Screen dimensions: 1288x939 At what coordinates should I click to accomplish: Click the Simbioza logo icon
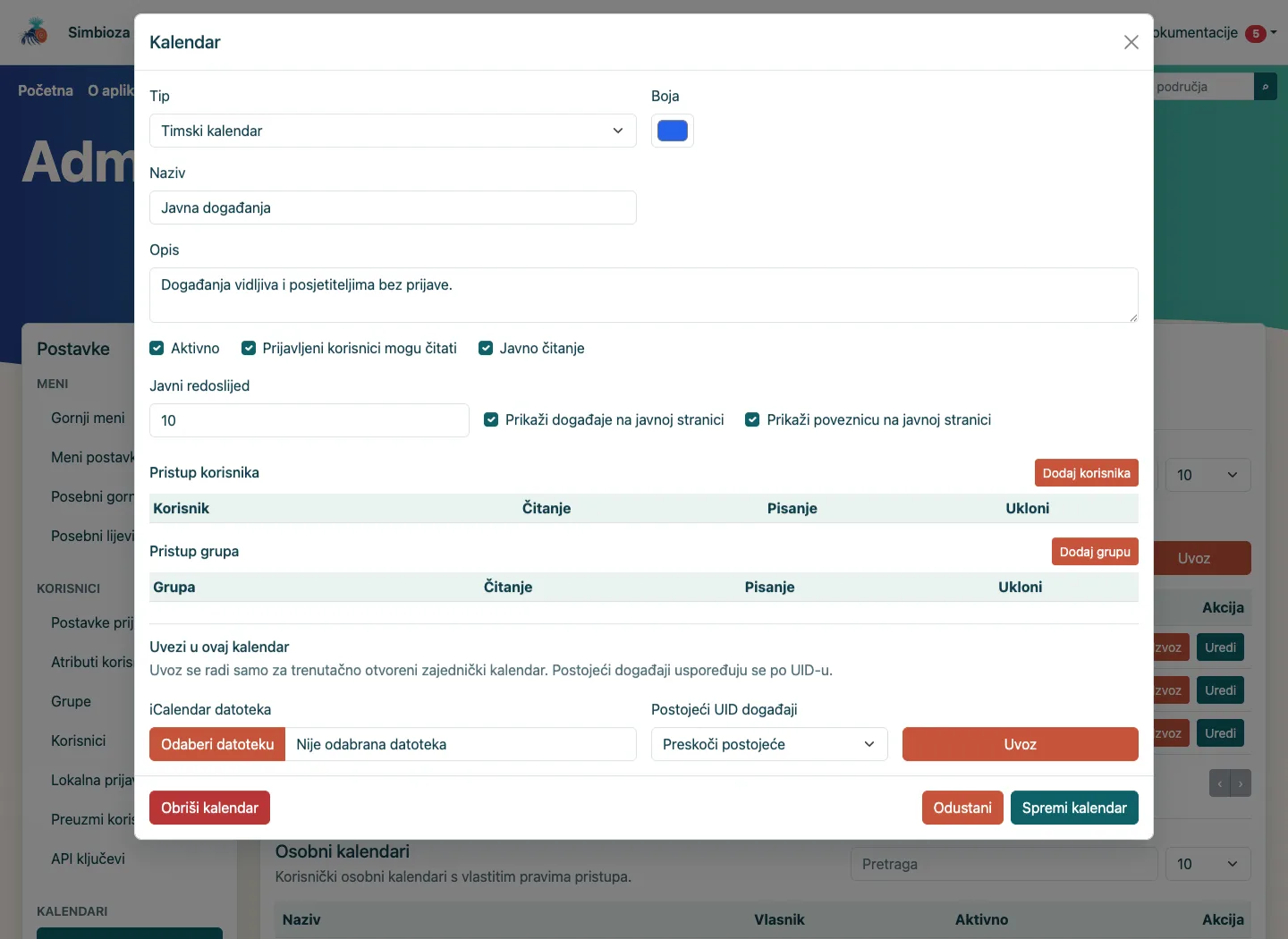click(x=35, y=32)
